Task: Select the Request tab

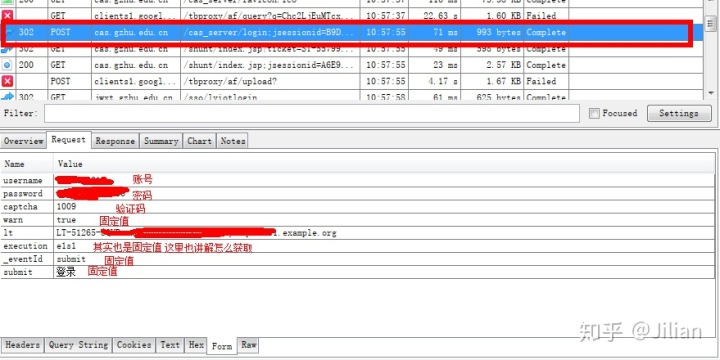Action: 68,140
